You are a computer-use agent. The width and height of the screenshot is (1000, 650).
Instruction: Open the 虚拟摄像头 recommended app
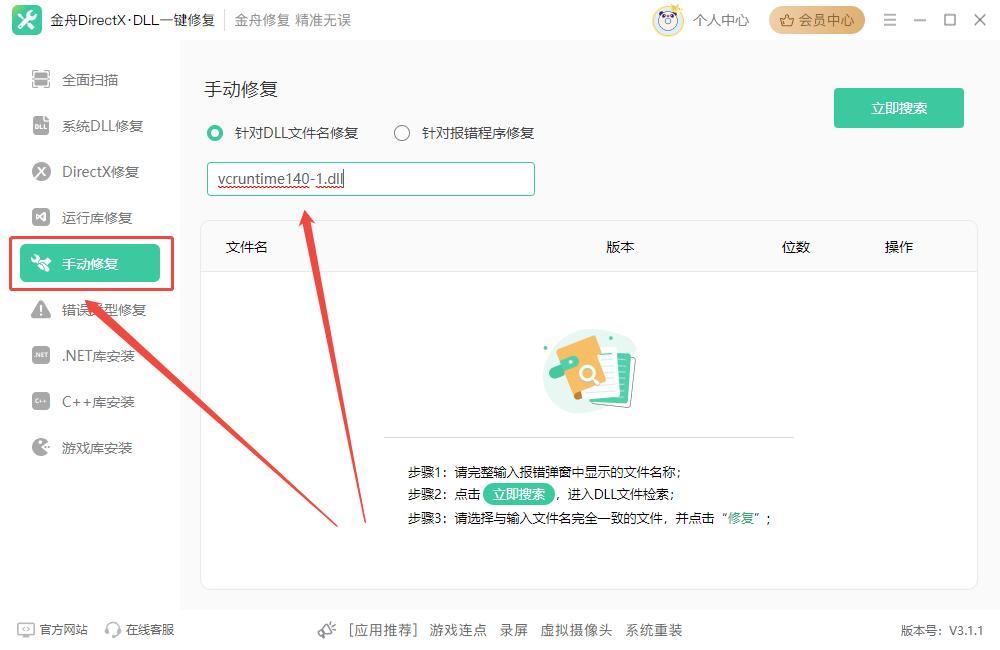click(x=576, y=630)
